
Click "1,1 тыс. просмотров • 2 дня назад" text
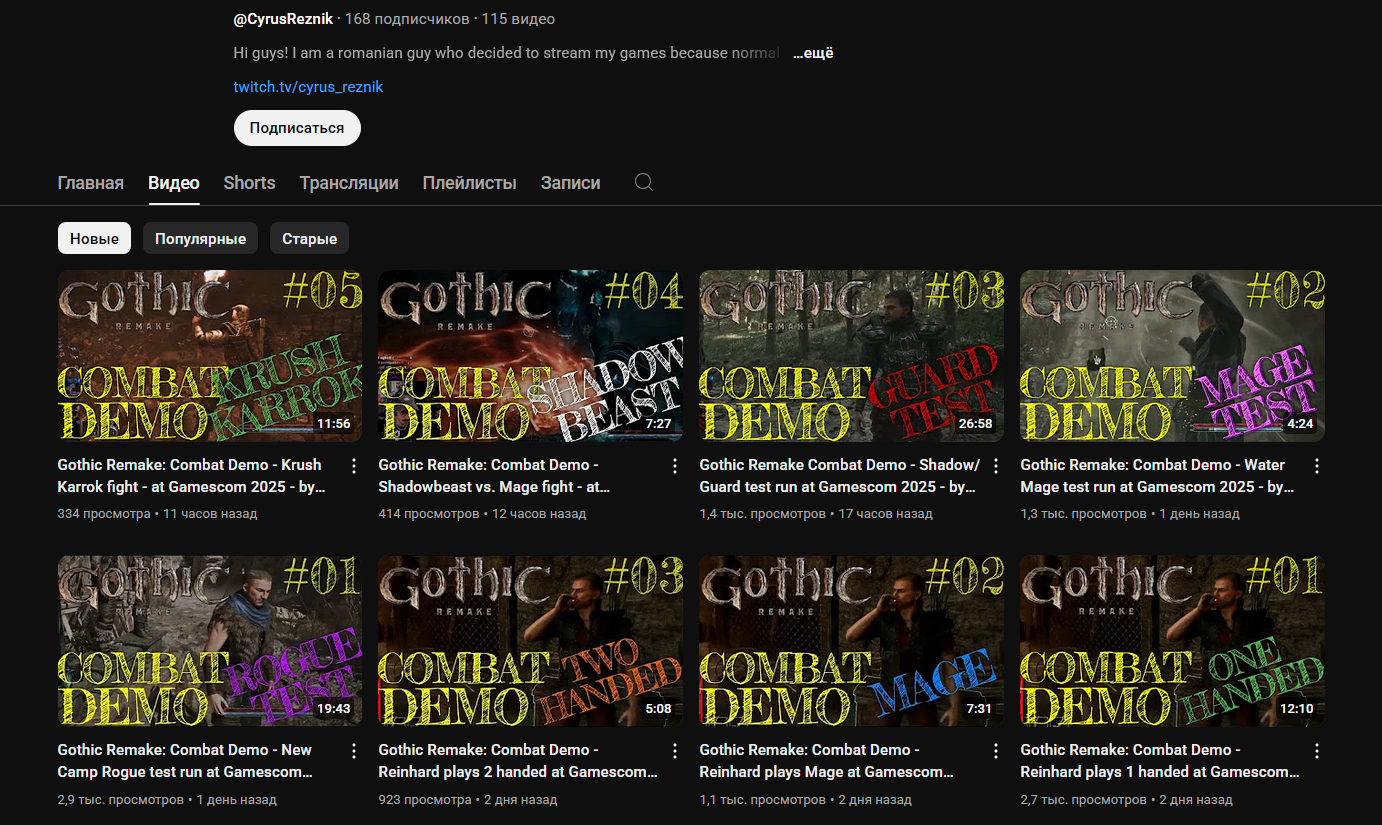tap(806, 800)
